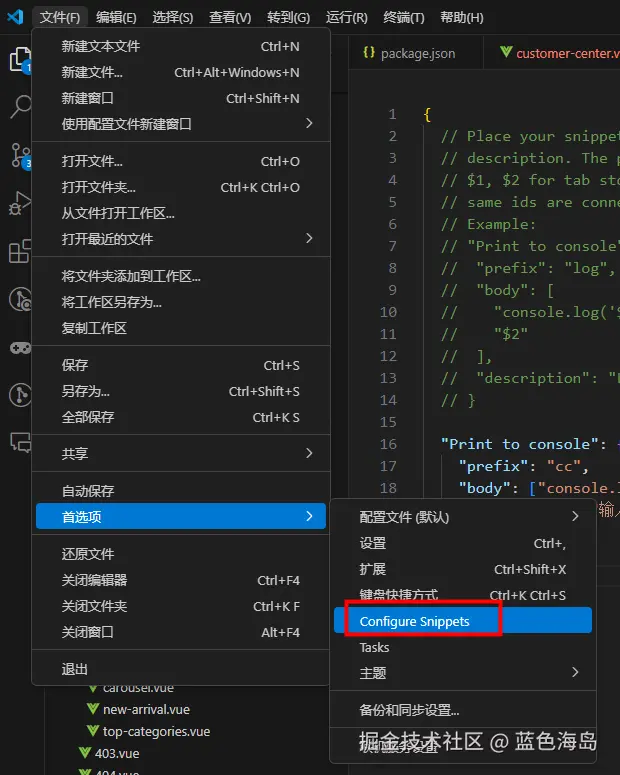Choose 将文件夹添加到工作区... entry

181,276
